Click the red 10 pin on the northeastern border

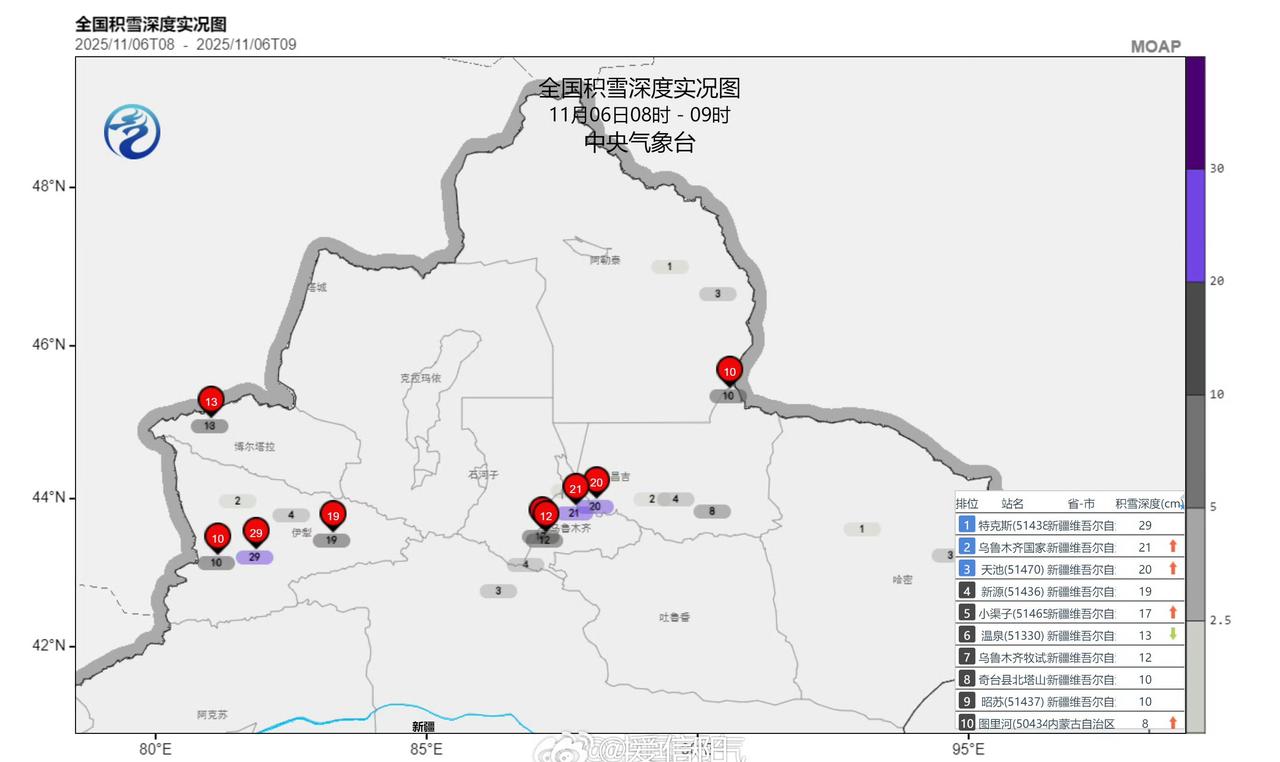pyautogui.click(x=730, y=371)
